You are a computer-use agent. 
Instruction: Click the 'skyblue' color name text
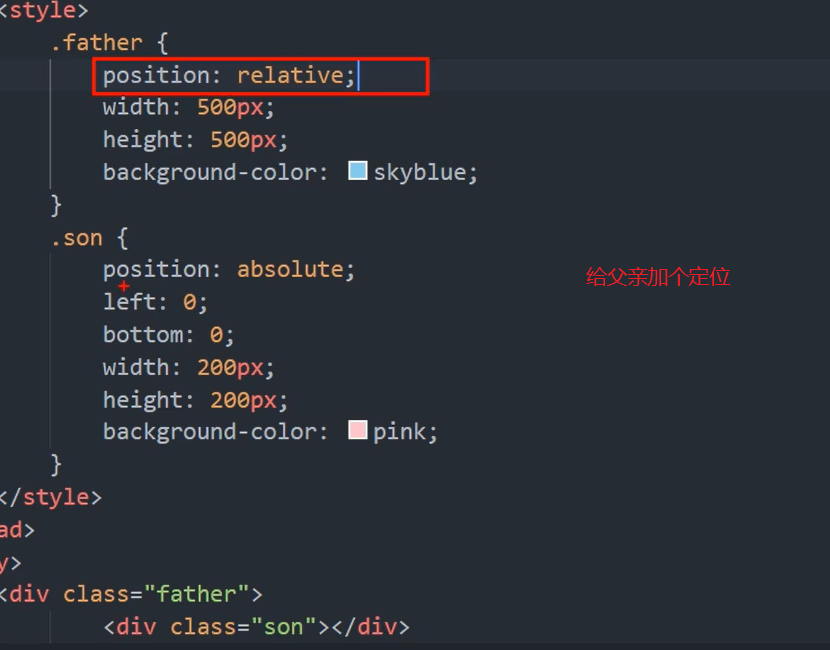pyautogui.click(x=419, y=173)
